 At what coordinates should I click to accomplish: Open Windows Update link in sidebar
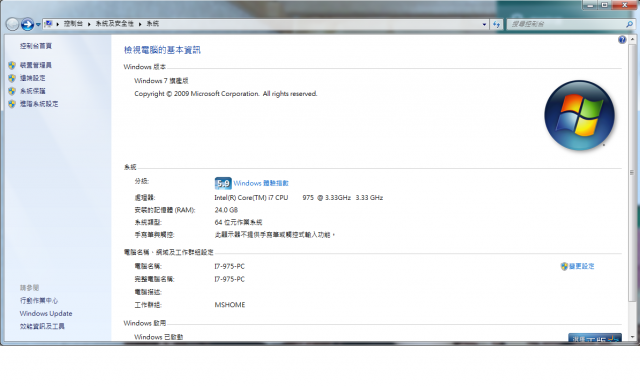click(46, 313)
